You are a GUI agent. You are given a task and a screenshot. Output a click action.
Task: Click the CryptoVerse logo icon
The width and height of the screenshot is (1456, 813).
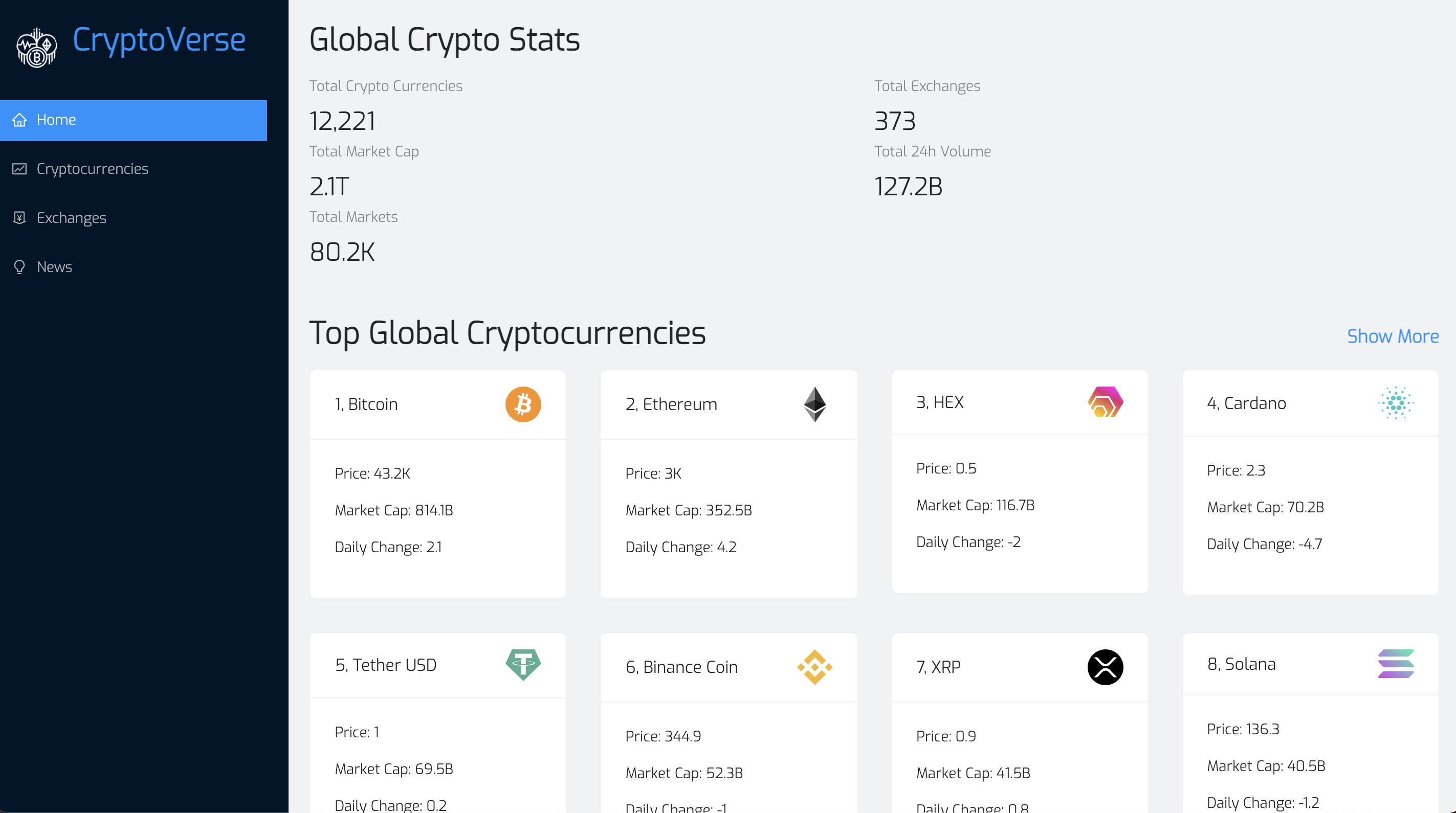[36, 48]
